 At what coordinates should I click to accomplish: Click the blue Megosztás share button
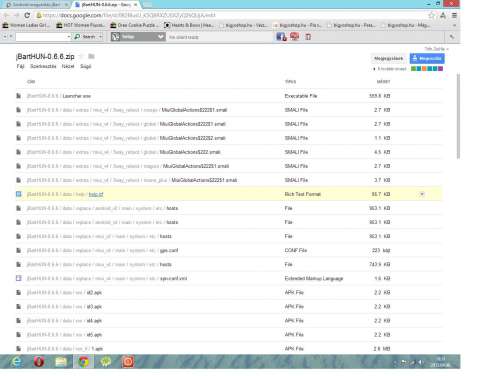427,58
